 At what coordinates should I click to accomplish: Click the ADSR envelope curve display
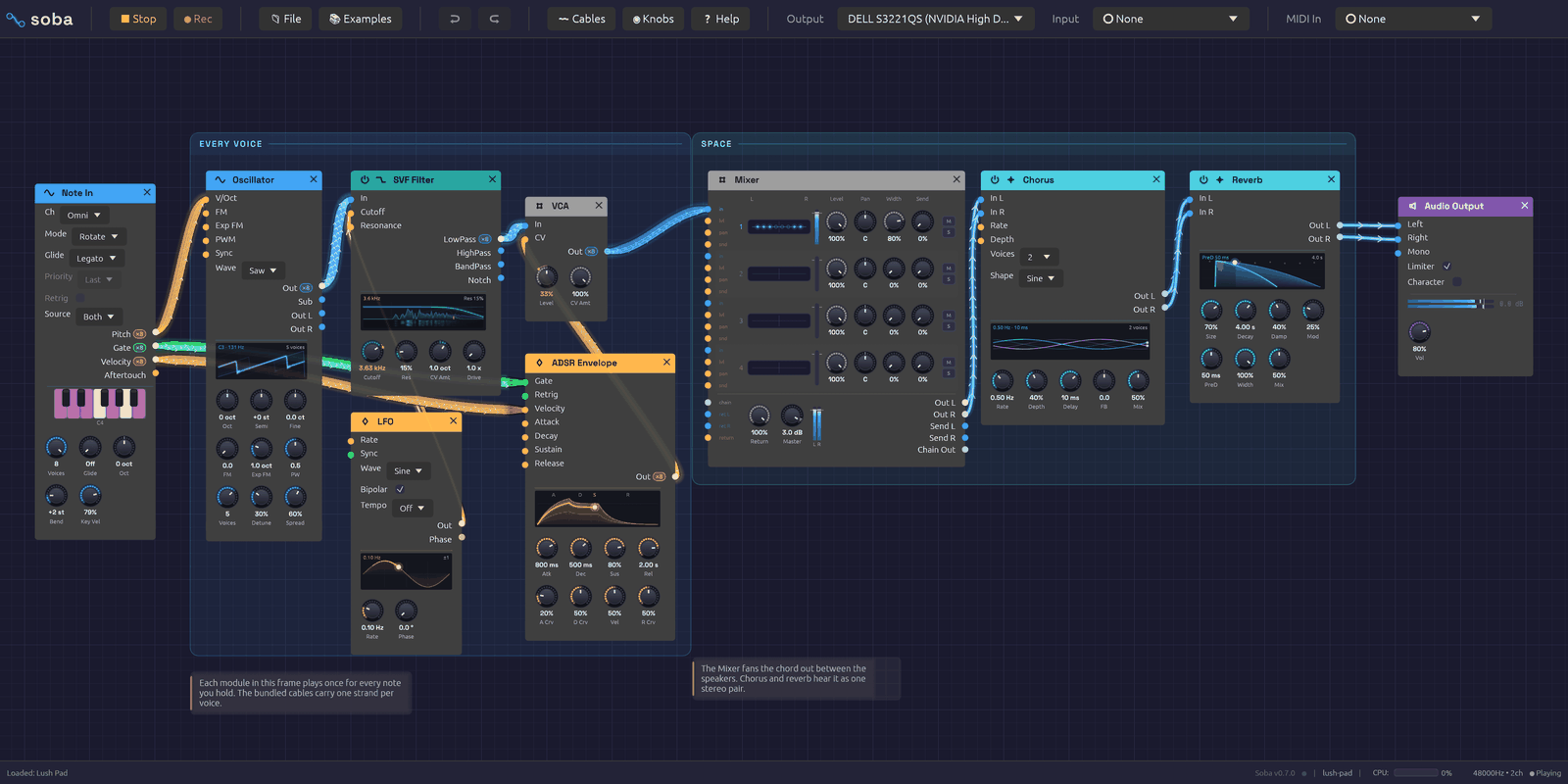(x=597, y=509)
